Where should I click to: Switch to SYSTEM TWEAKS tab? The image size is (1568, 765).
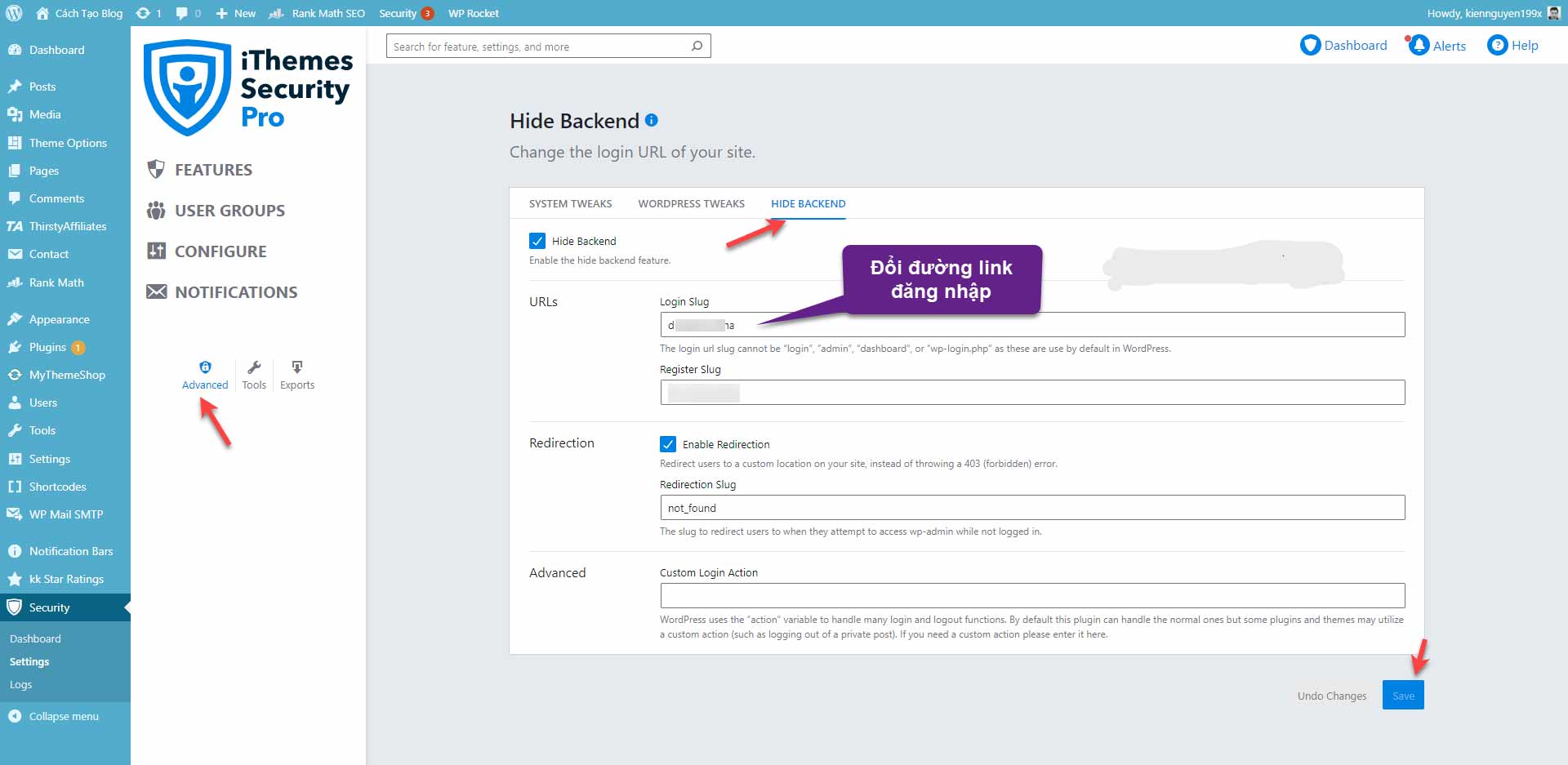point(570,203)
